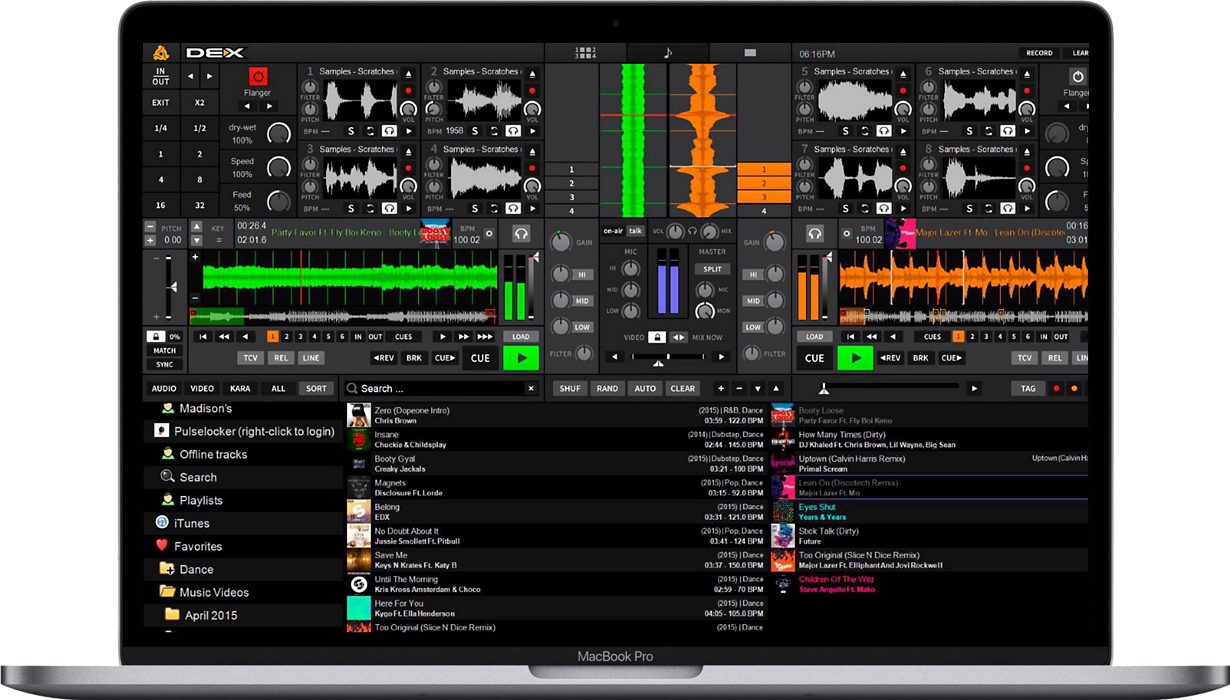Viewport: 1230px width, 700px height.
Task: Click the loop icon on sample slot 3
Action: point(370,209)
